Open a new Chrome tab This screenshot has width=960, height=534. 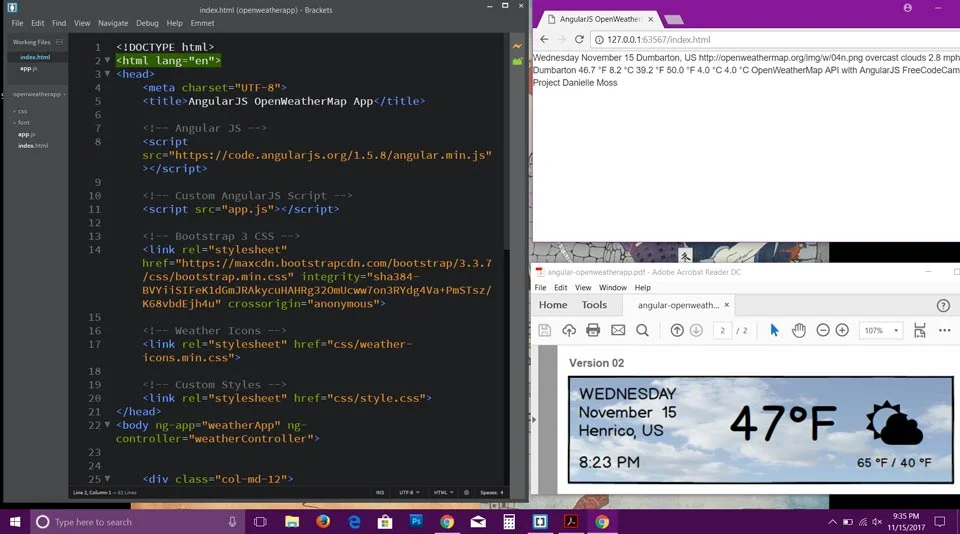point(673,20)
